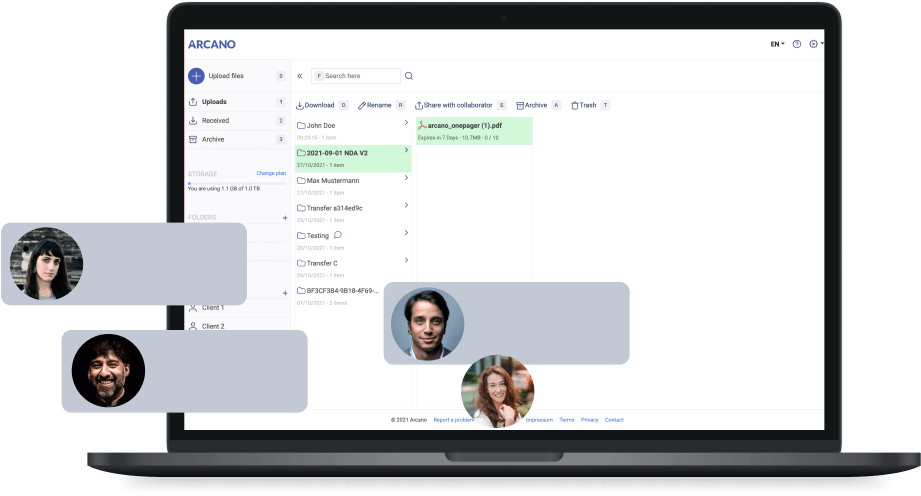Click the comment bubble icon beside Testing
This screenshot has height=496, width=921.
click(338, 235)
